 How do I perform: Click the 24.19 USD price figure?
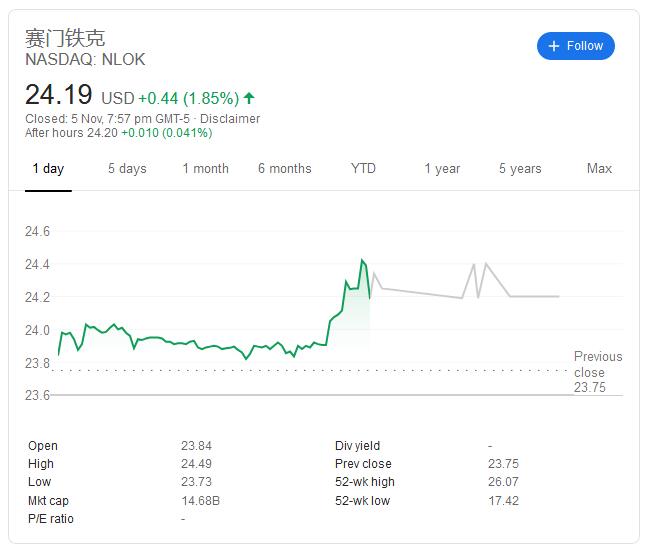(58, 96)
